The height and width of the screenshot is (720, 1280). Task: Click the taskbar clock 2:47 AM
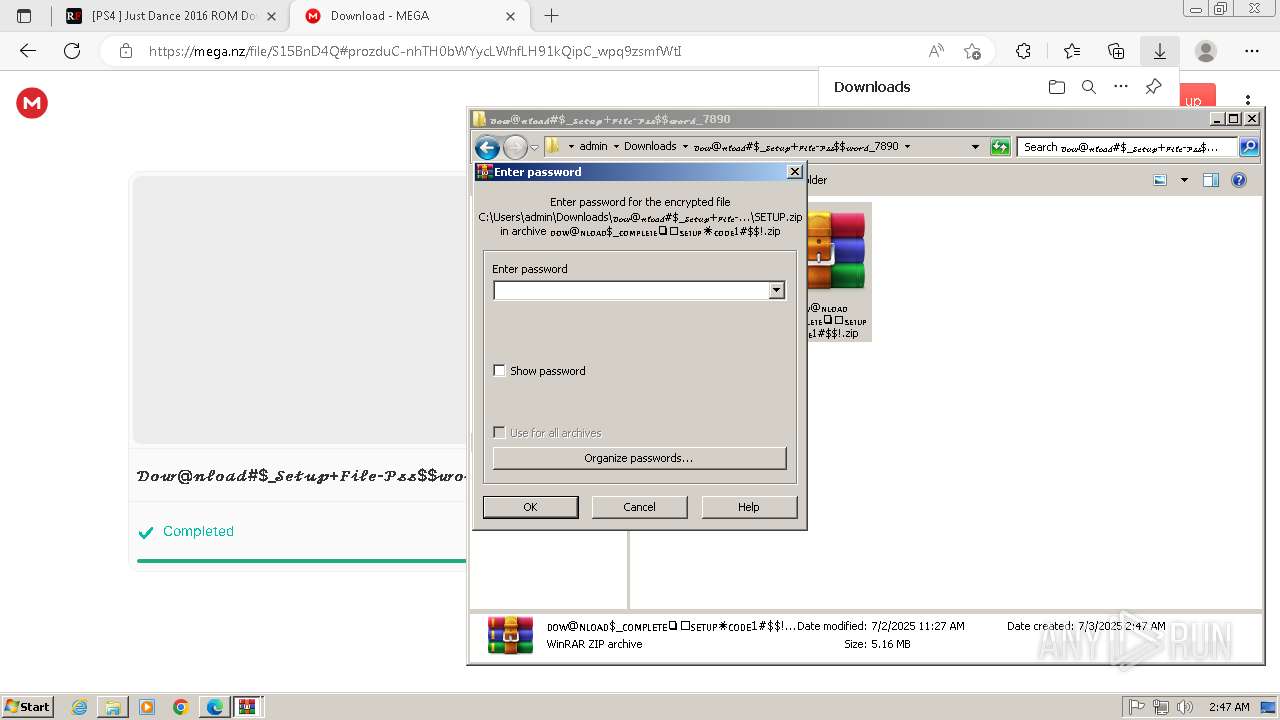pyautogui.click(x=1228, y=707)
